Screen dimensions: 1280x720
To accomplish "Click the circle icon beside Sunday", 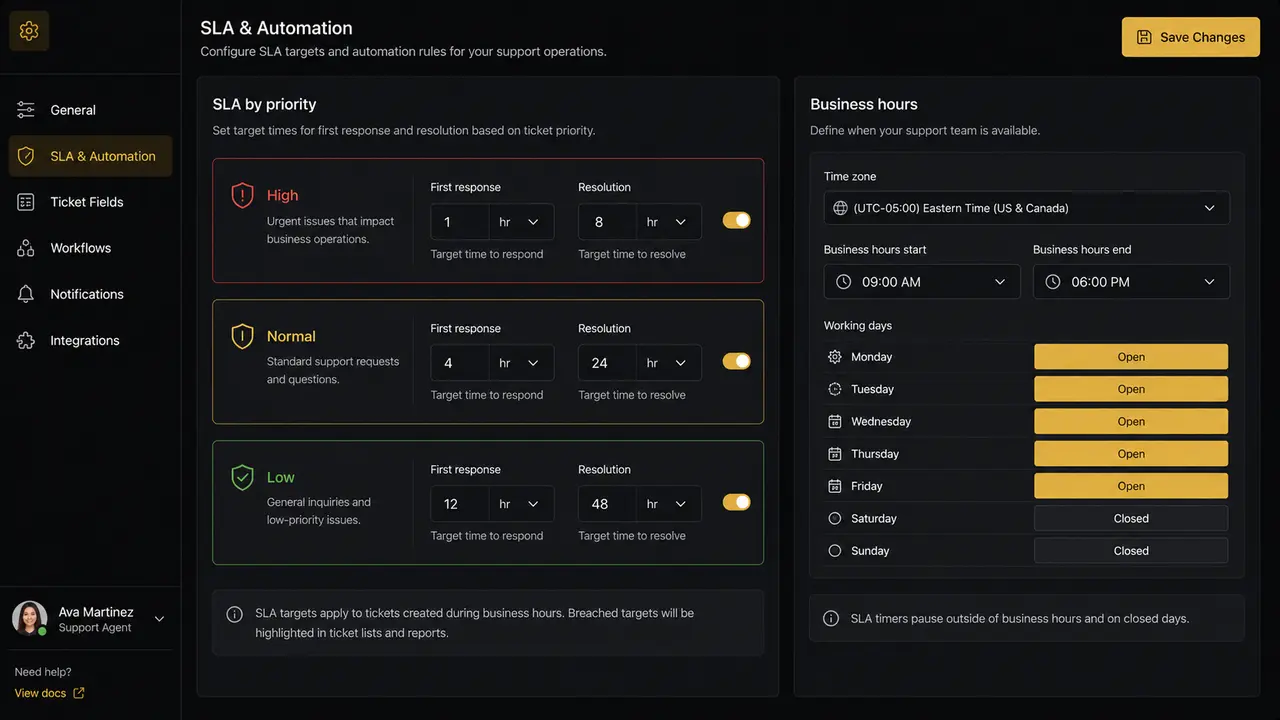I will (x=835, y=551).
